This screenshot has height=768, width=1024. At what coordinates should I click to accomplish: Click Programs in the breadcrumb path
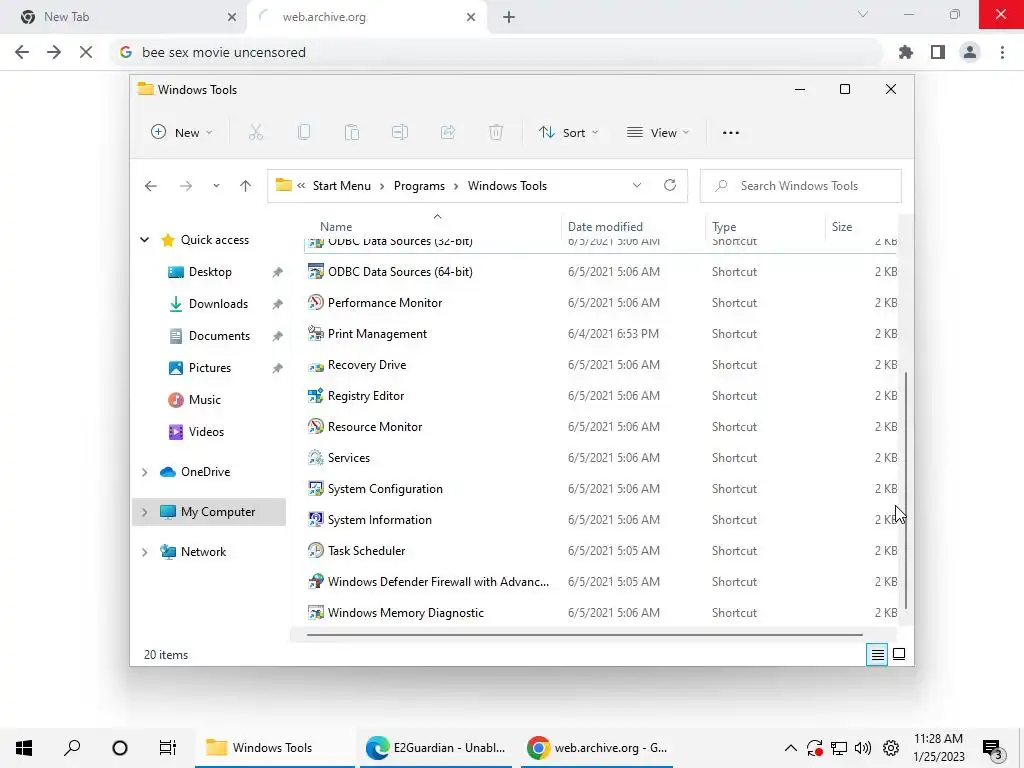click(x=419, y=186)
